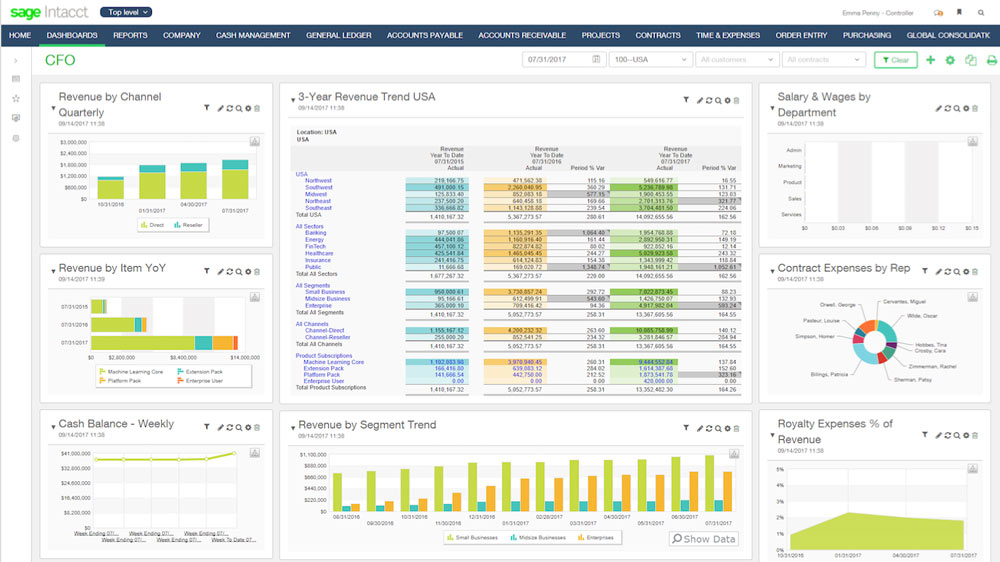Open the Projects menu

point(601,36)
